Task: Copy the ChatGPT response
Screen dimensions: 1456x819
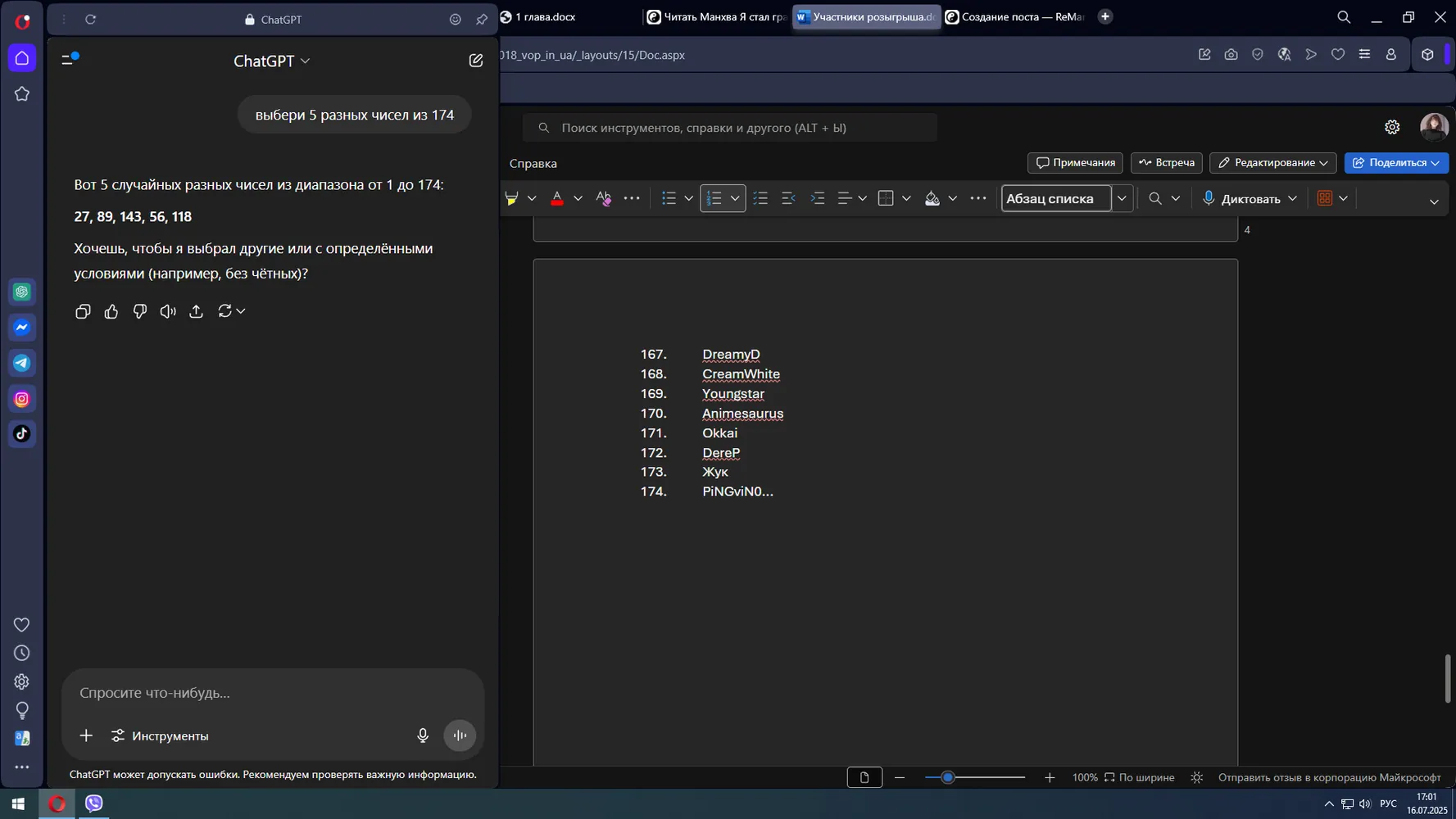Action: click(83, 311)
